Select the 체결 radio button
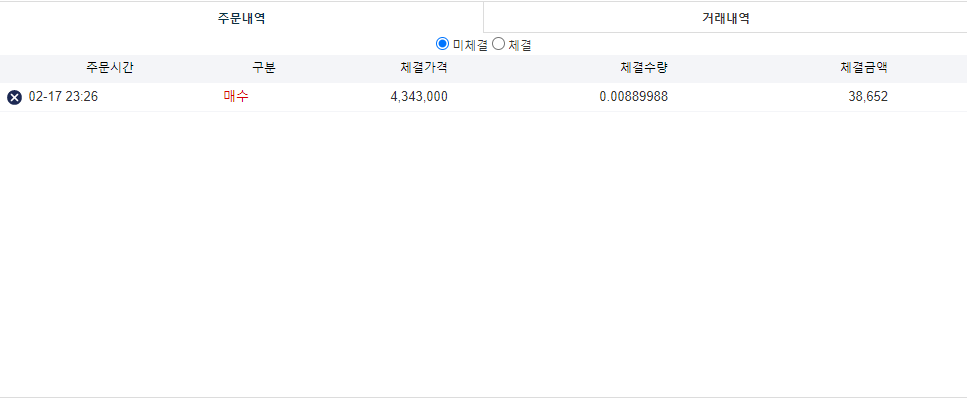Screen dimensions: 967x398 [x=498, y=44]
